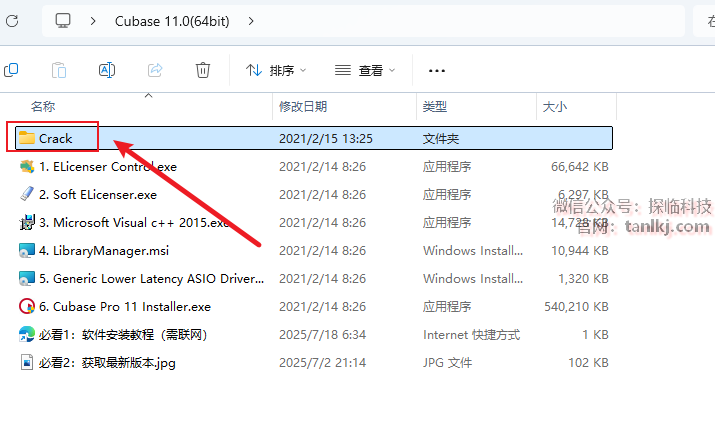Image resolution: width=715 pixels, height=425 pixels.
Task: Sort by 类型 column header
Action: tap(435, 107)
